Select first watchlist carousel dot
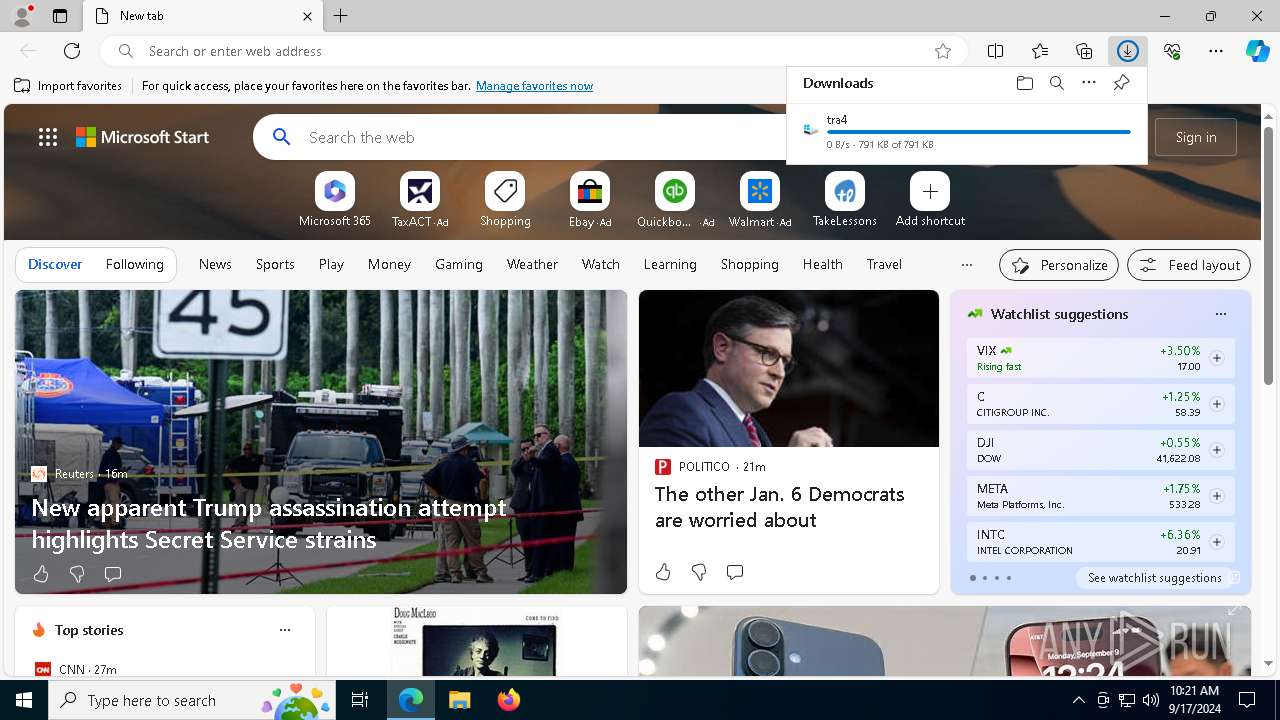 pos(973,578)
